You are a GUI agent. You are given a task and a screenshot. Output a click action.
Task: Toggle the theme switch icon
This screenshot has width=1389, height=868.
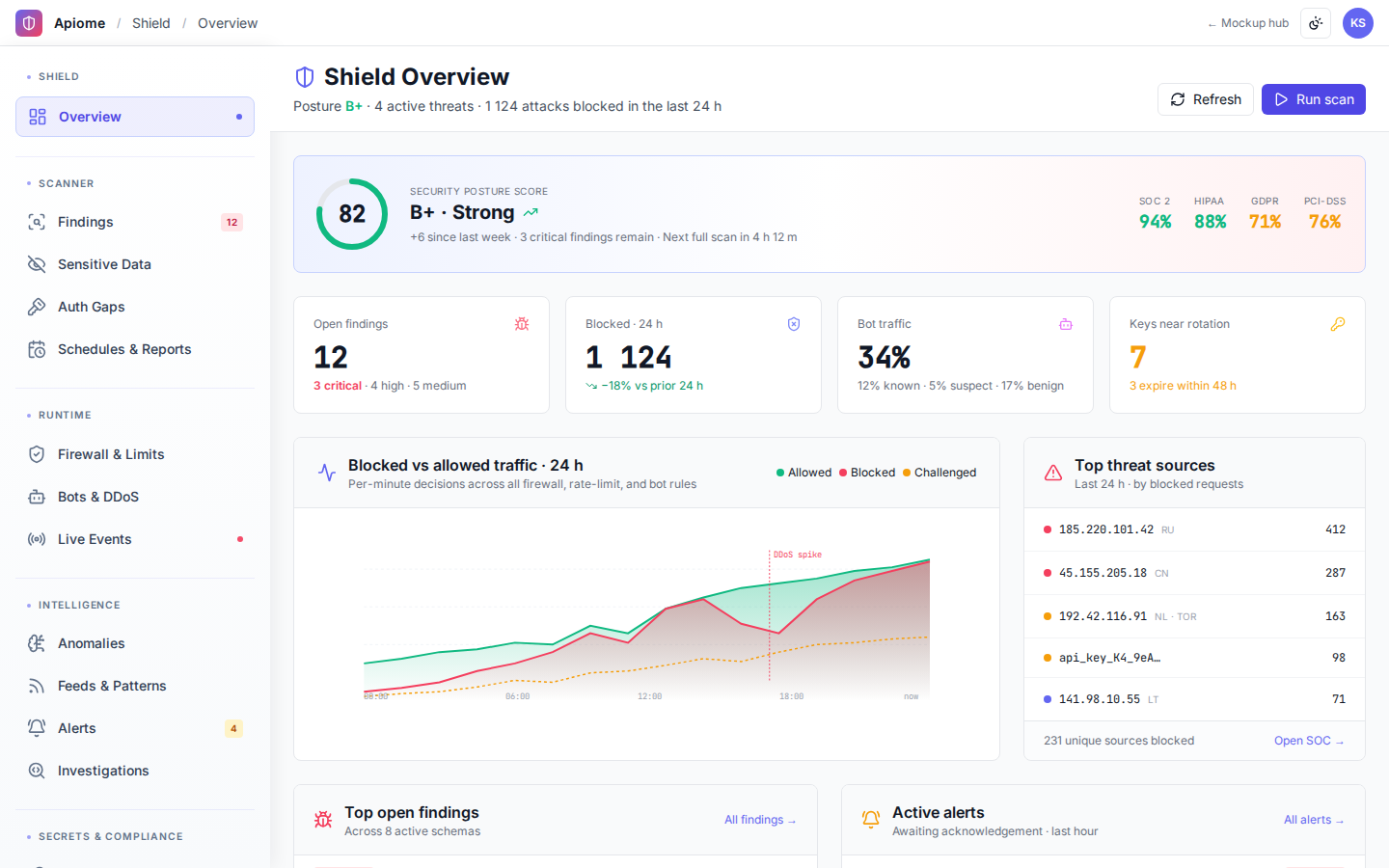coord(1316,23)
